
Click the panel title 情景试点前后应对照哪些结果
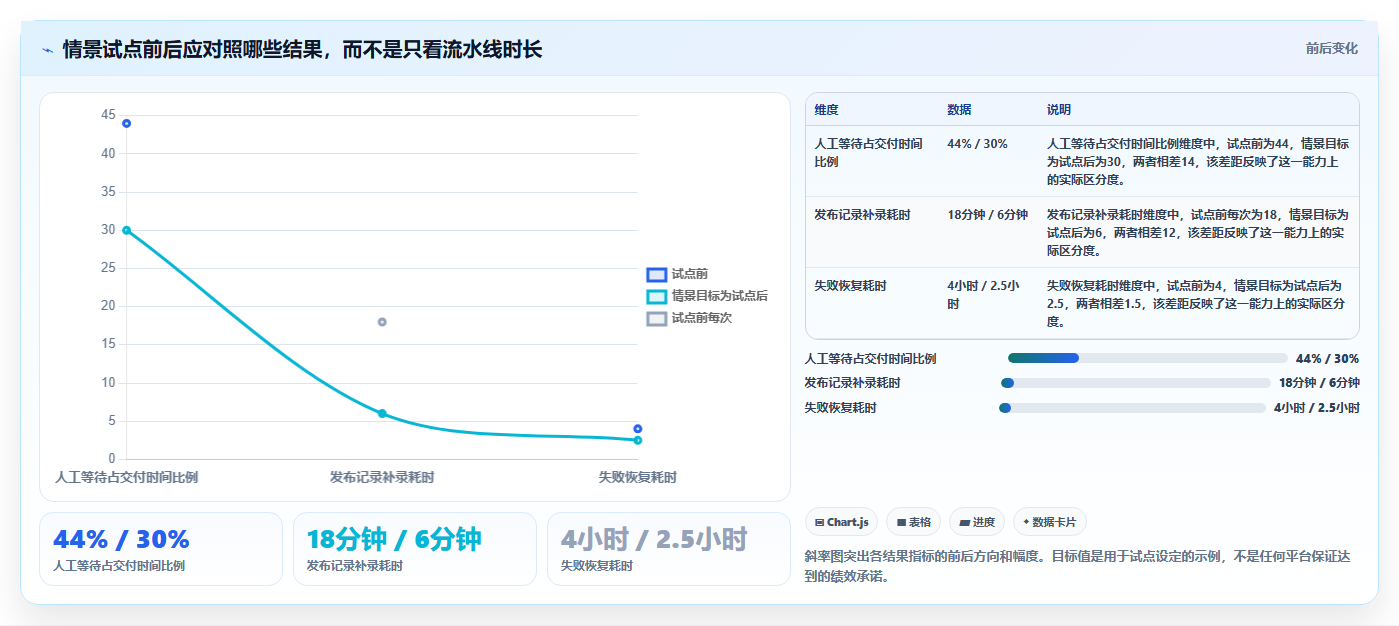[x=302, y=49]
